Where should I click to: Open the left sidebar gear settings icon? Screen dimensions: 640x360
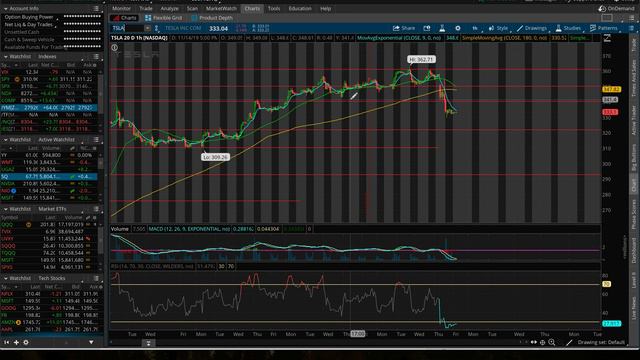(x=26, y=342)
